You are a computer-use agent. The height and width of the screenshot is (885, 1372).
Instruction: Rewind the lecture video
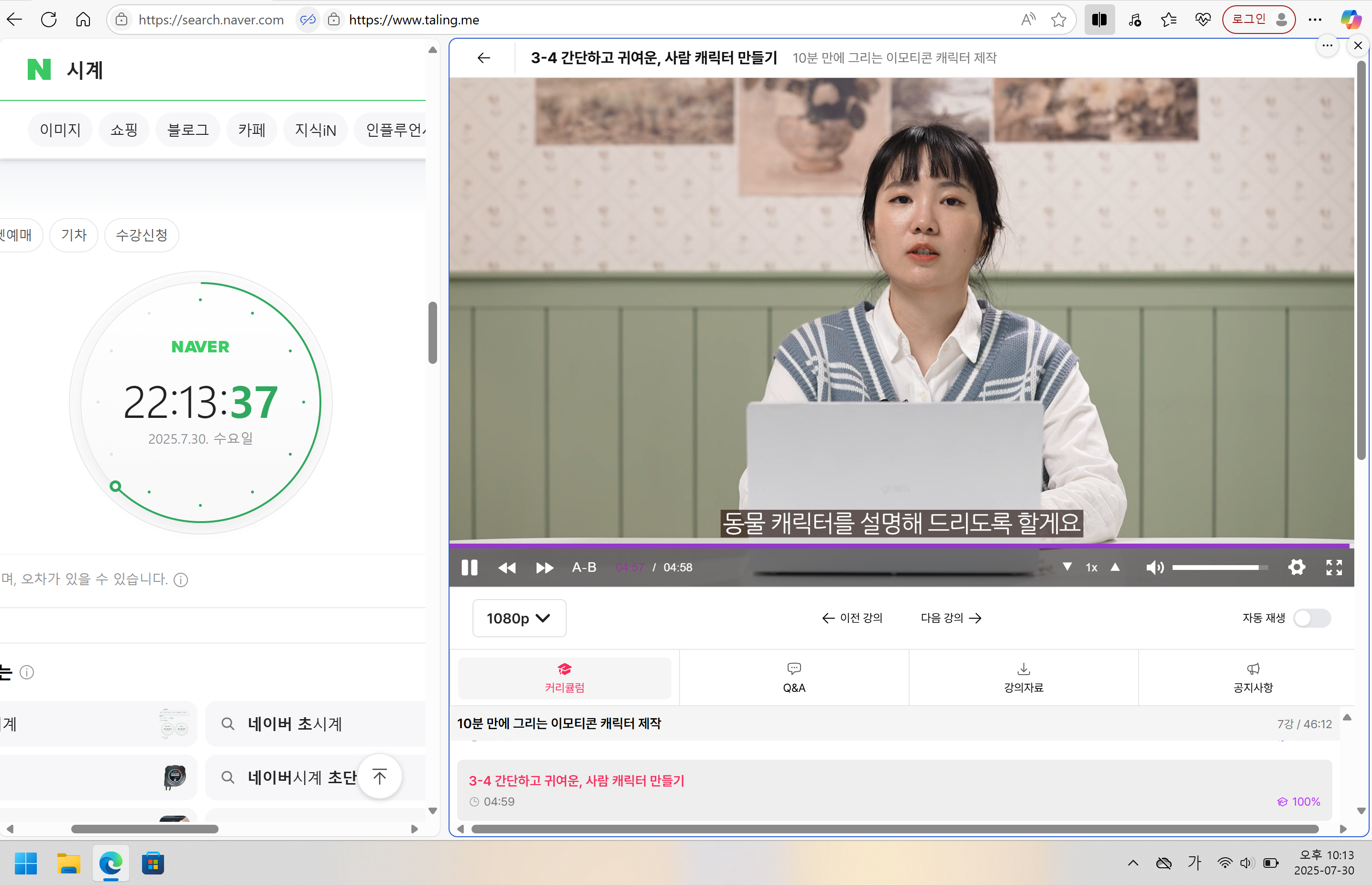[507, 567]
